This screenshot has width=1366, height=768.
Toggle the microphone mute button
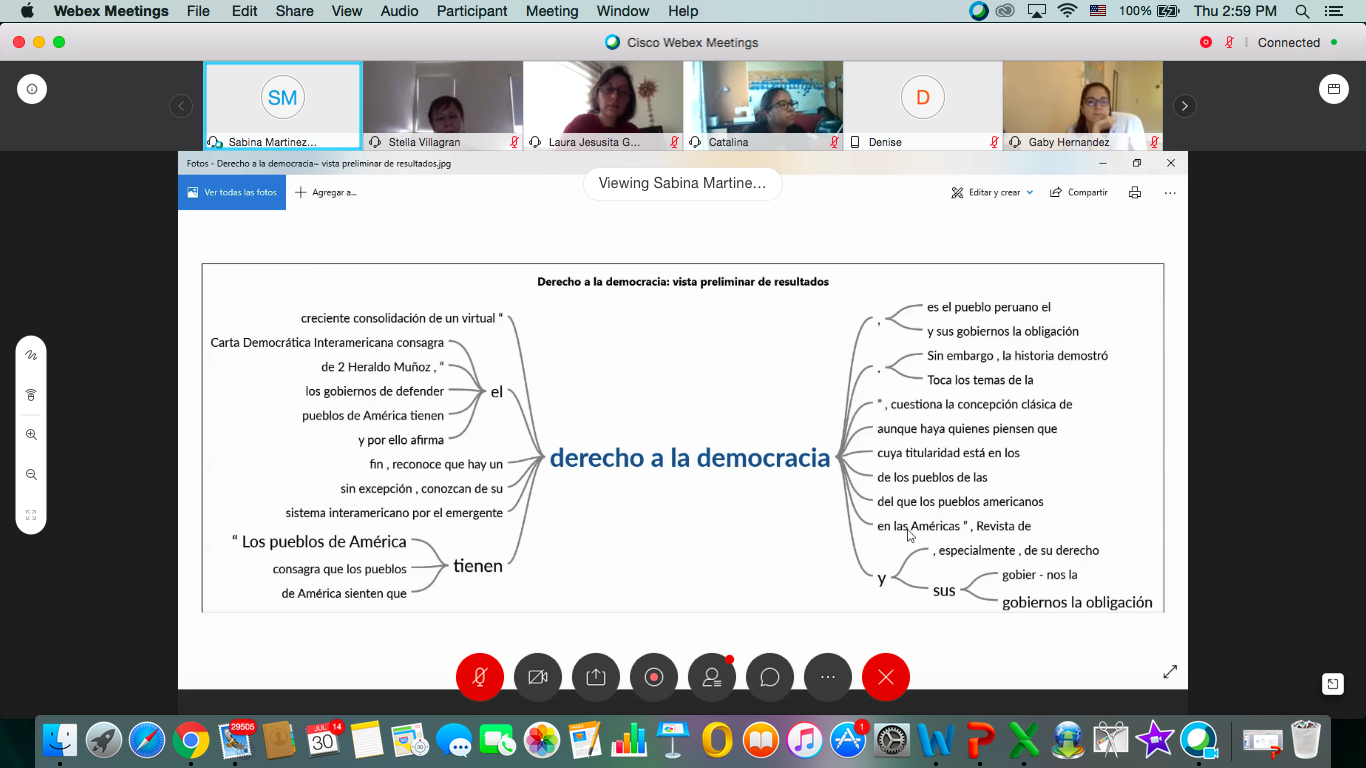point(480,677)
